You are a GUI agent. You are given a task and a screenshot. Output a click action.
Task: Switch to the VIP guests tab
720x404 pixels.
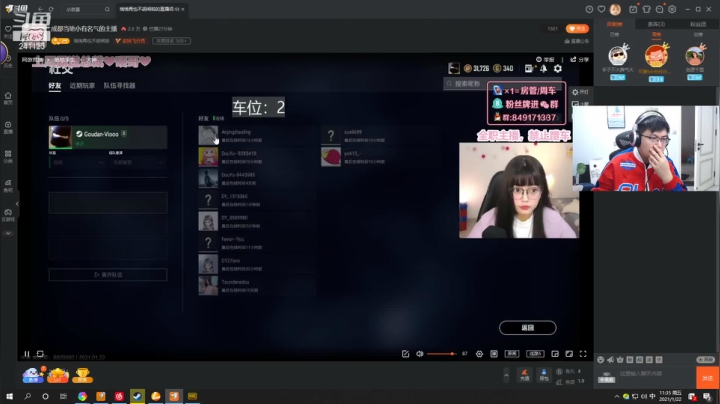coord(656,24)
